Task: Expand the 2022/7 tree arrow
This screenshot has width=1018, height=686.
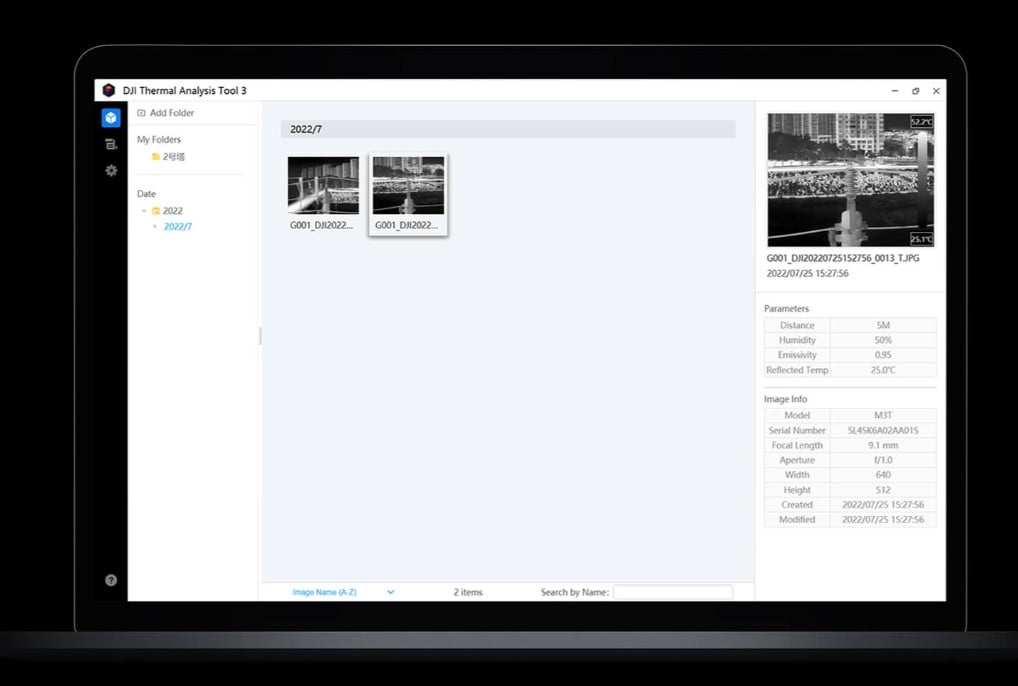Action: [155, 227]
